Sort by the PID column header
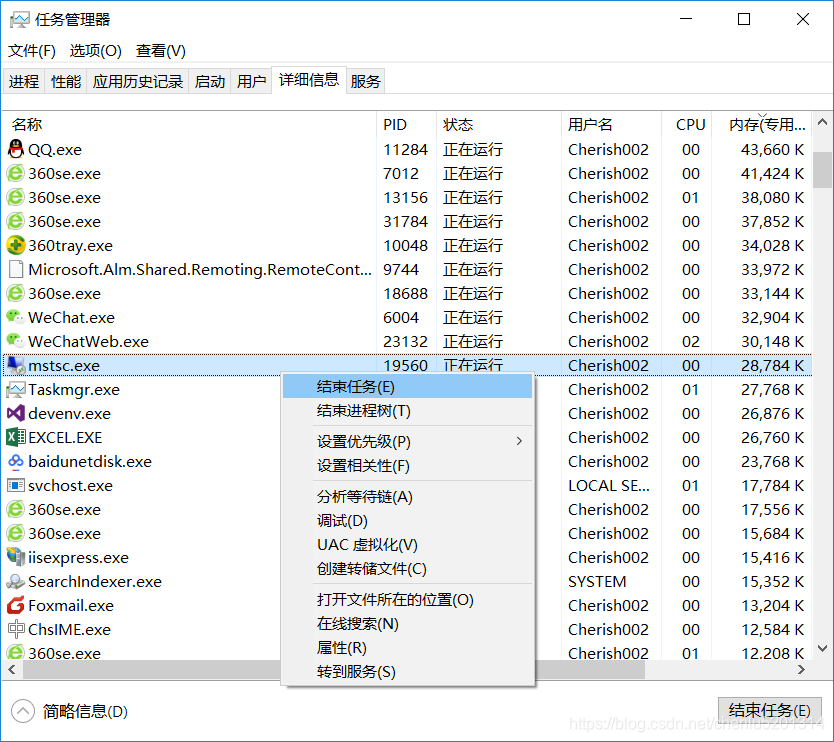834x742 pixels. click(406, 124)
